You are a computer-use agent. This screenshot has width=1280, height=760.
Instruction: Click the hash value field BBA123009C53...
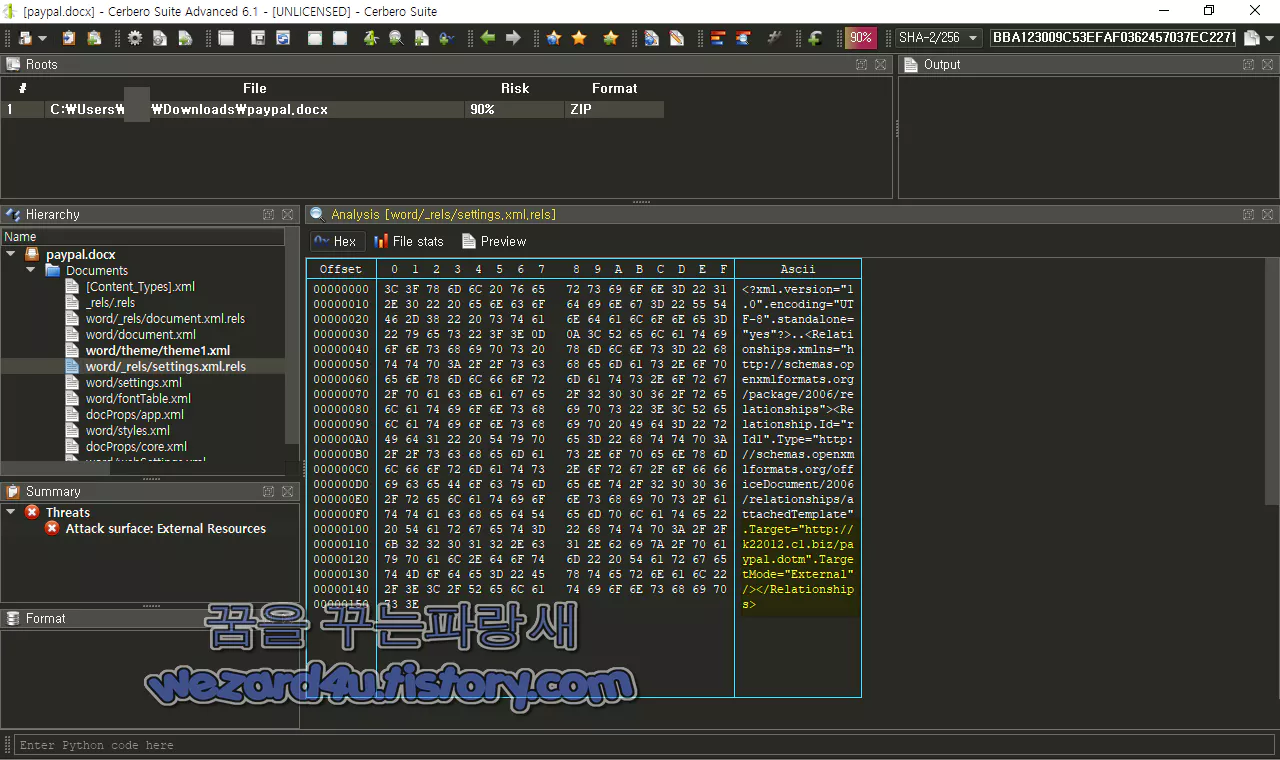(1113, 38)
